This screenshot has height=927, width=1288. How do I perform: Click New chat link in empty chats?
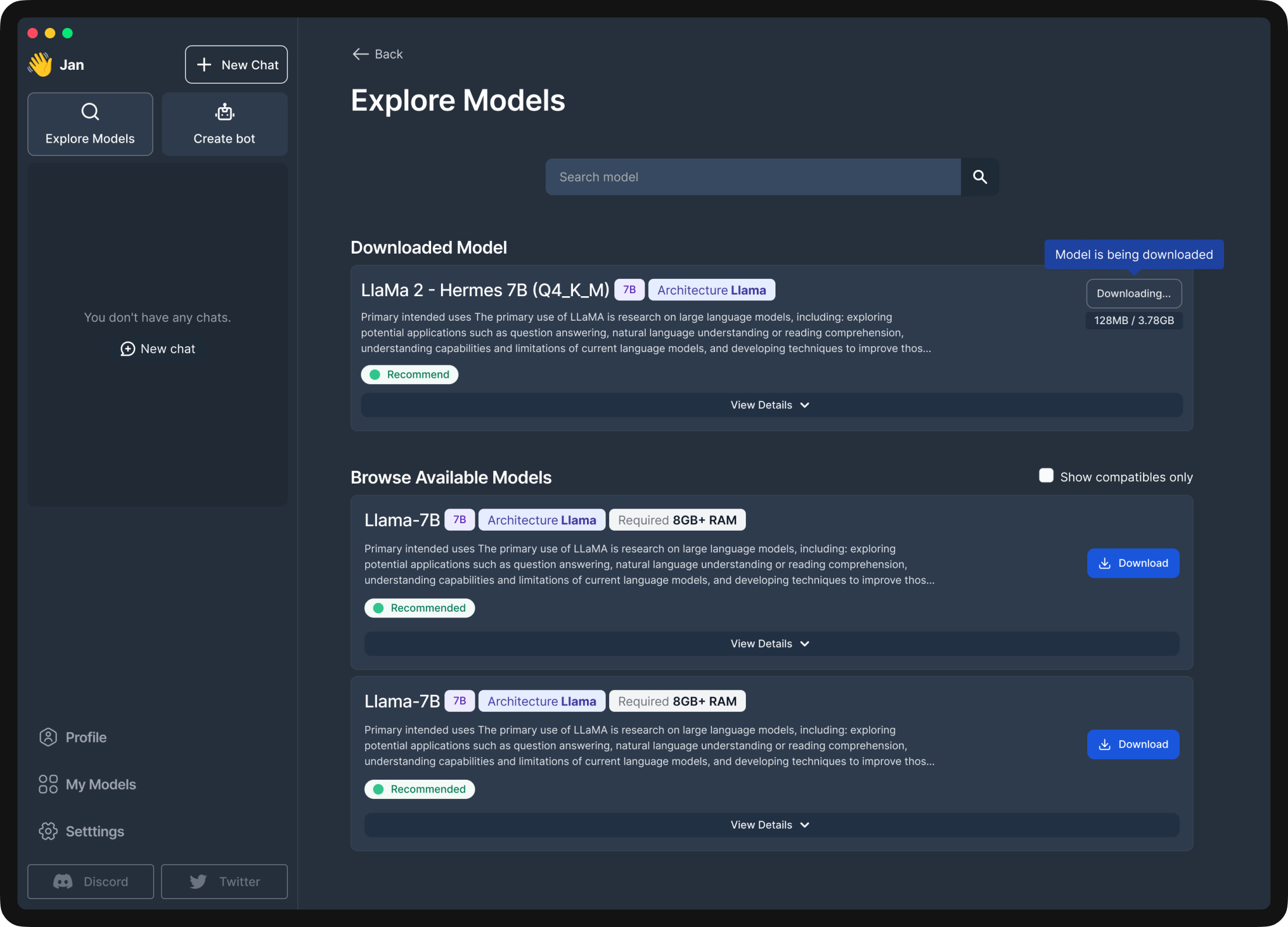[x=158, y=349]
